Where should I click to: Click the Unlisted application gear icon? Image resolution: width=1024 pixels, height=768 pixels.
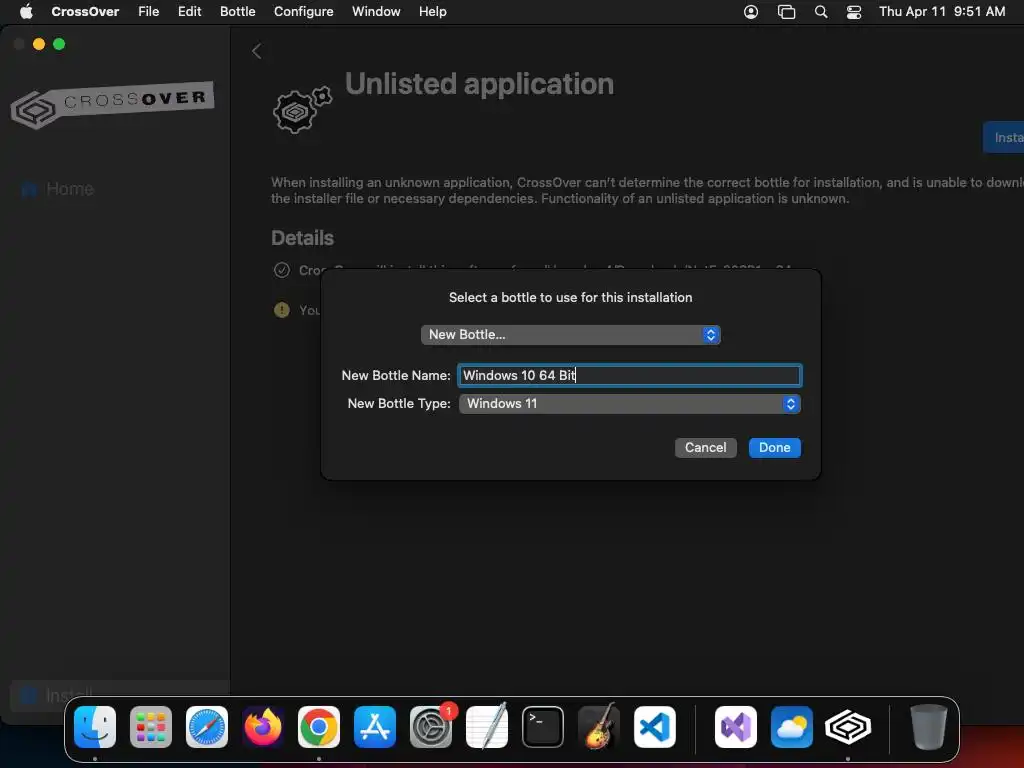302,109
